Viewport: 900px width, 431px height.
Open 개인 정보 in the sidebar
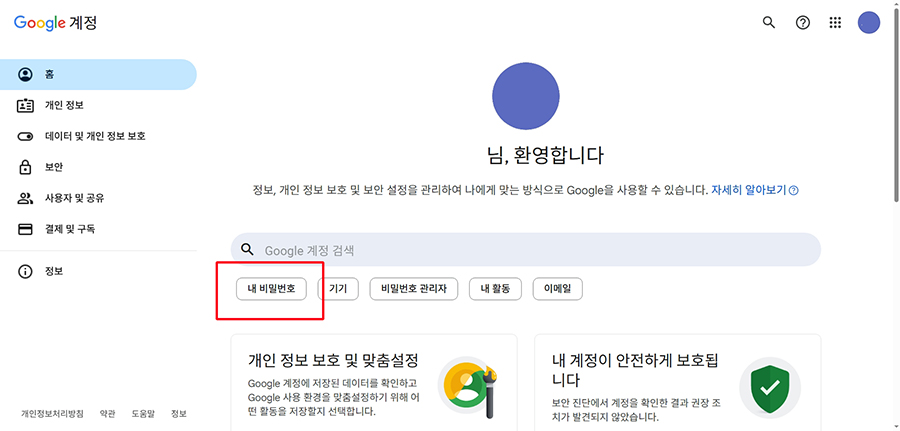98,106
